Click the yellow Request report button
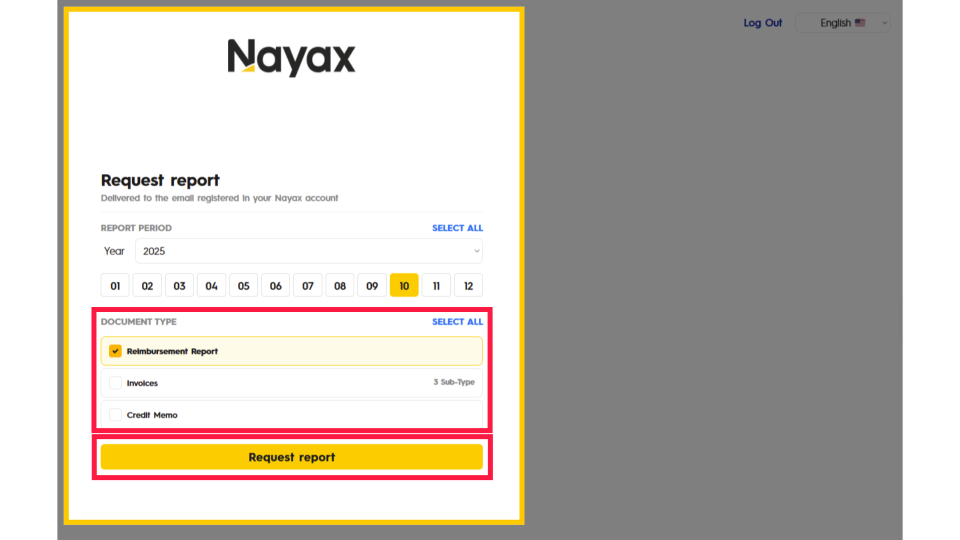Viewport: 960px width, 540px height. 291,457
